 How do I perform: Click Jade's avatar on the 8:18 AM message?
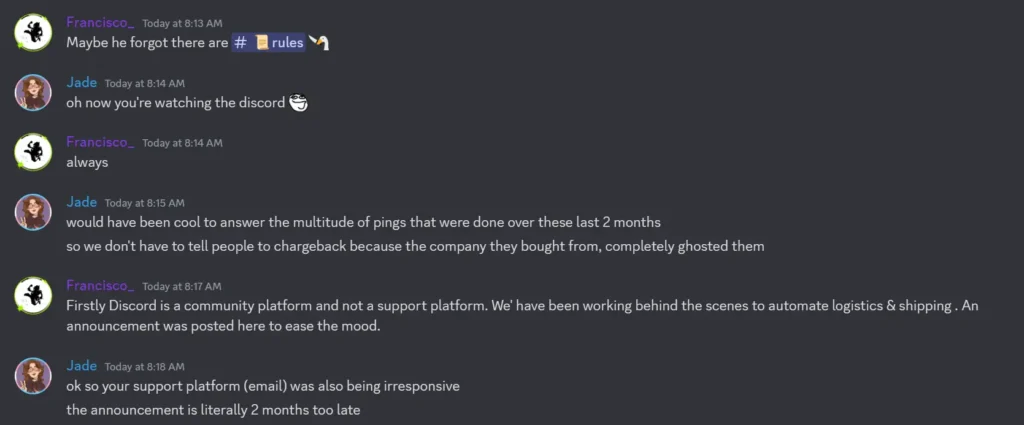point(33,375)
